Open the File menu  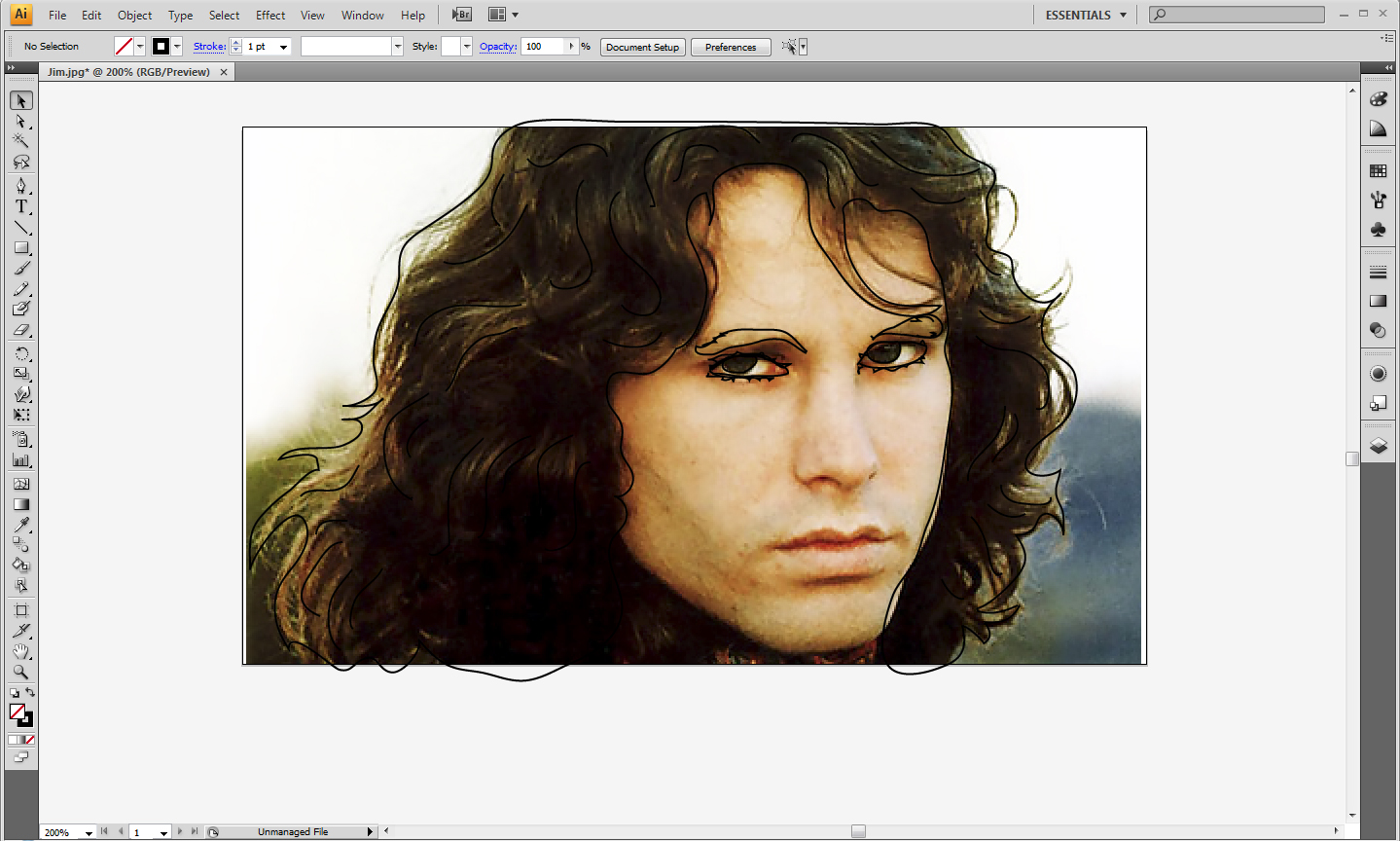[57, 15]
